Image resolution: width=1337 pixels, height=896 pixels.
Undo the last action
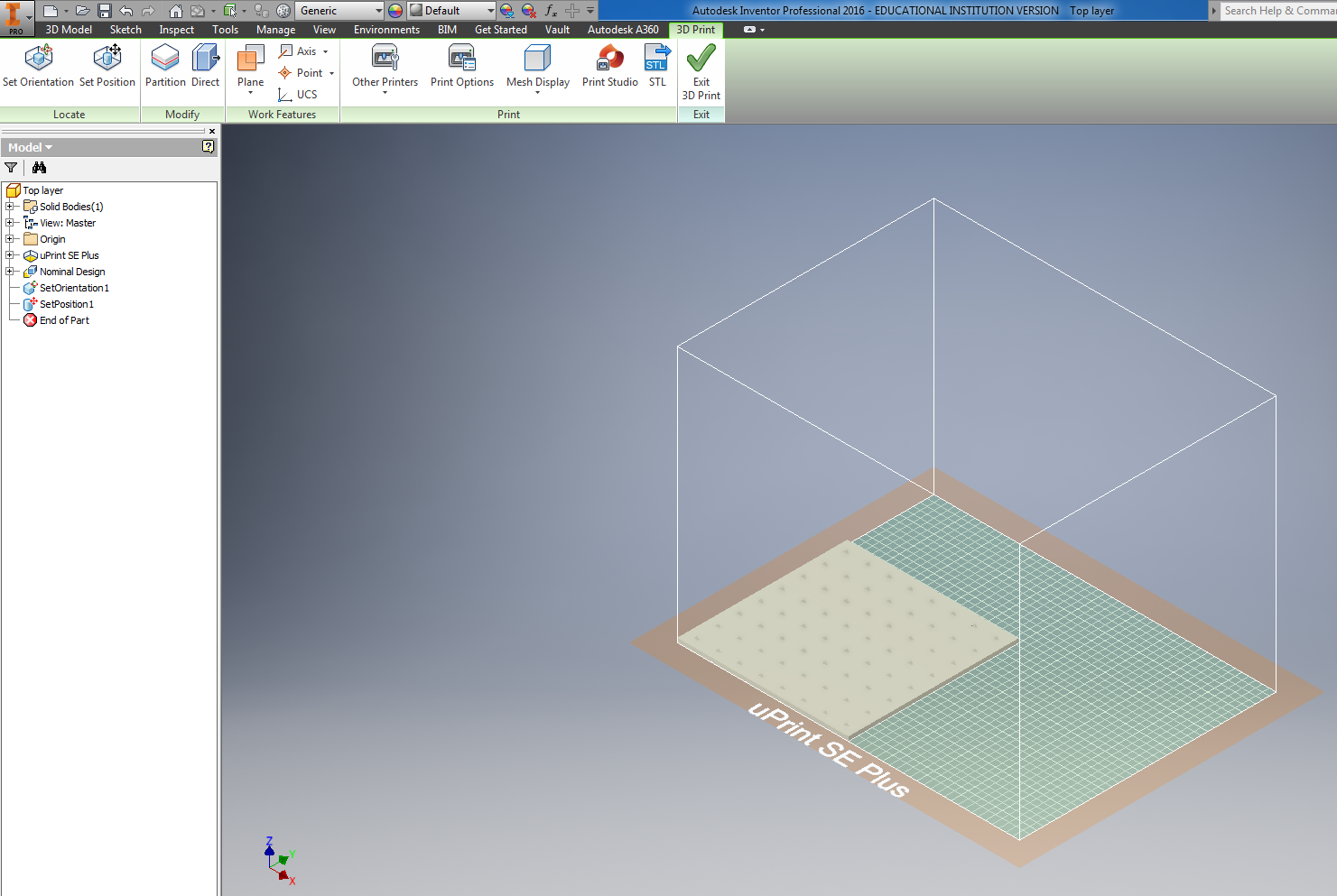[x=126, y=11]
